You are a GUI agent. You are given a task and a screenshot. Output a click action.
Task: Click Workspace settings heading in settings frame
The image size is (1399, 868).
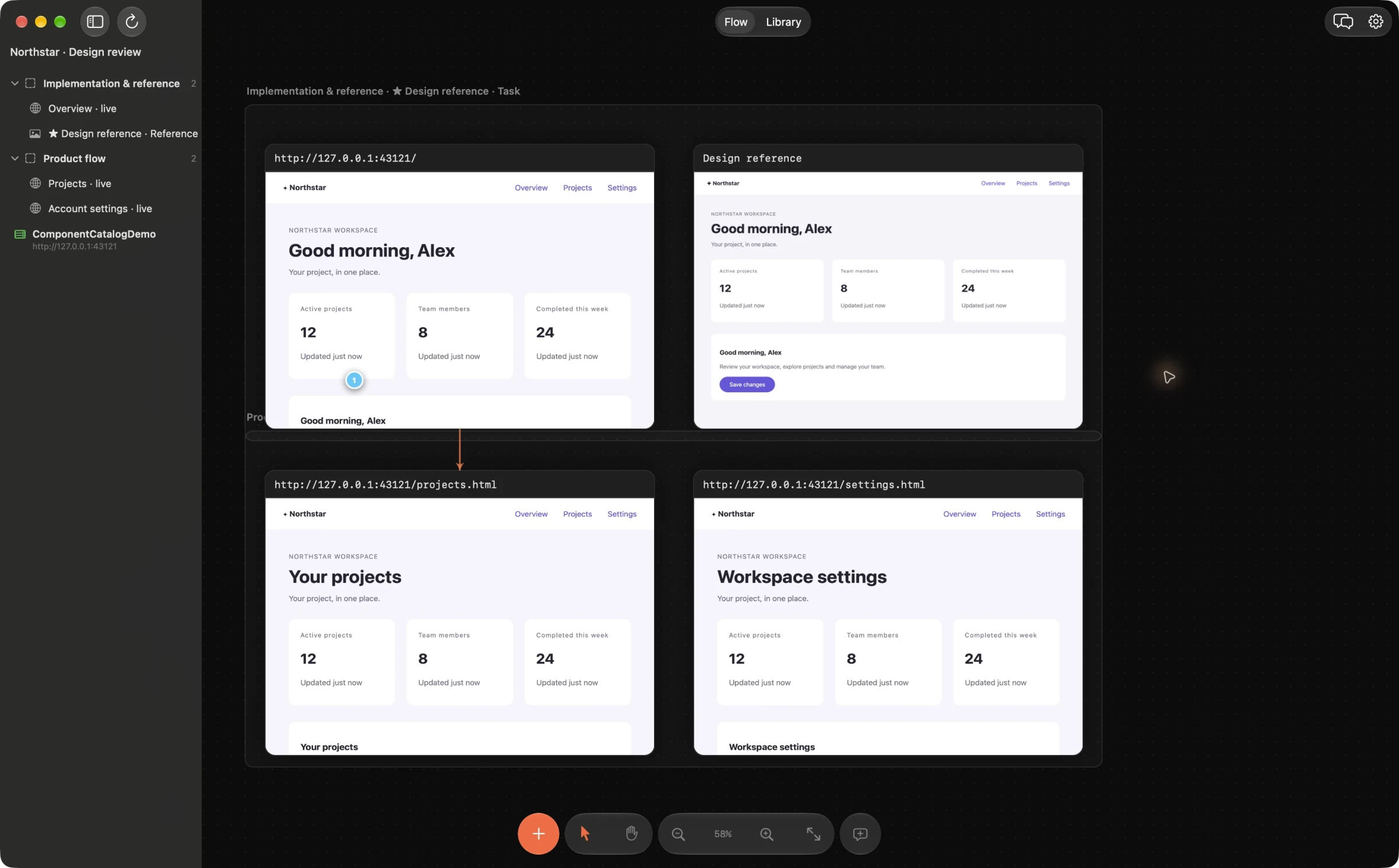(x=802, y=577)
